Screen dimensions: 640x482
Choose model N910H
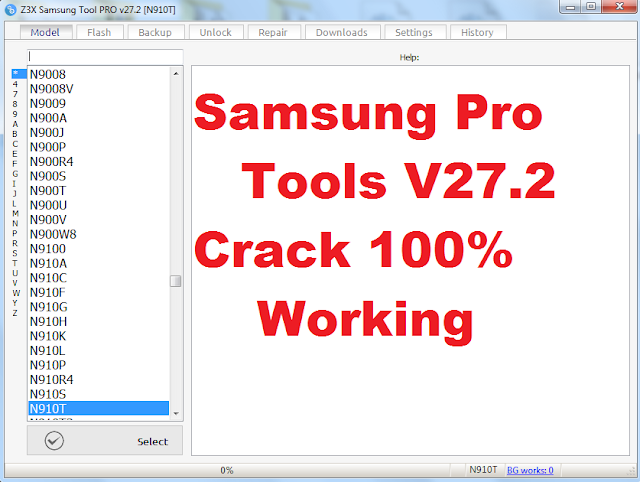click(x=98, y=322)
